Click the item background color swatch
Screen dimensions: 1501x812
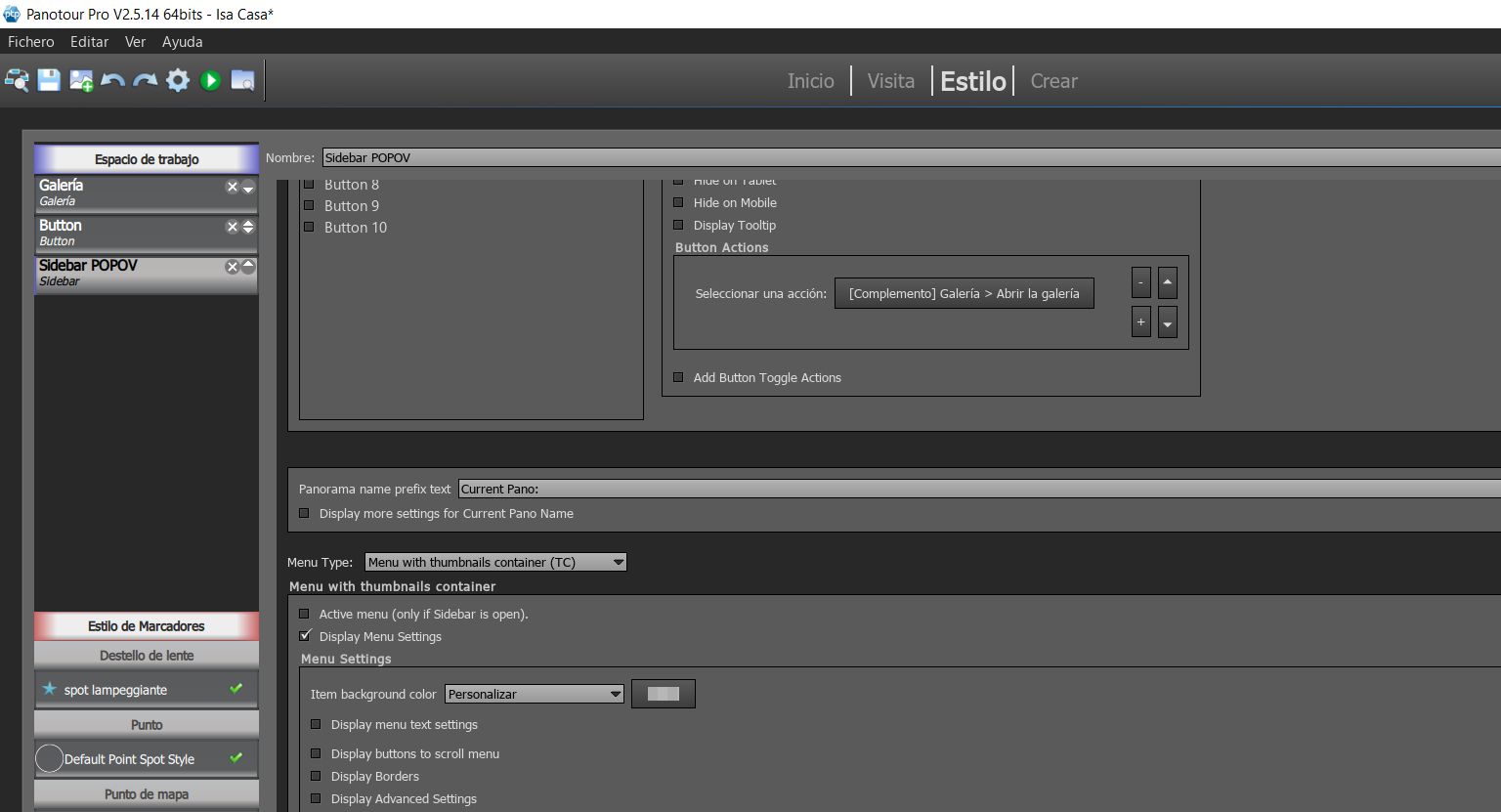click(x=664, y=694)
